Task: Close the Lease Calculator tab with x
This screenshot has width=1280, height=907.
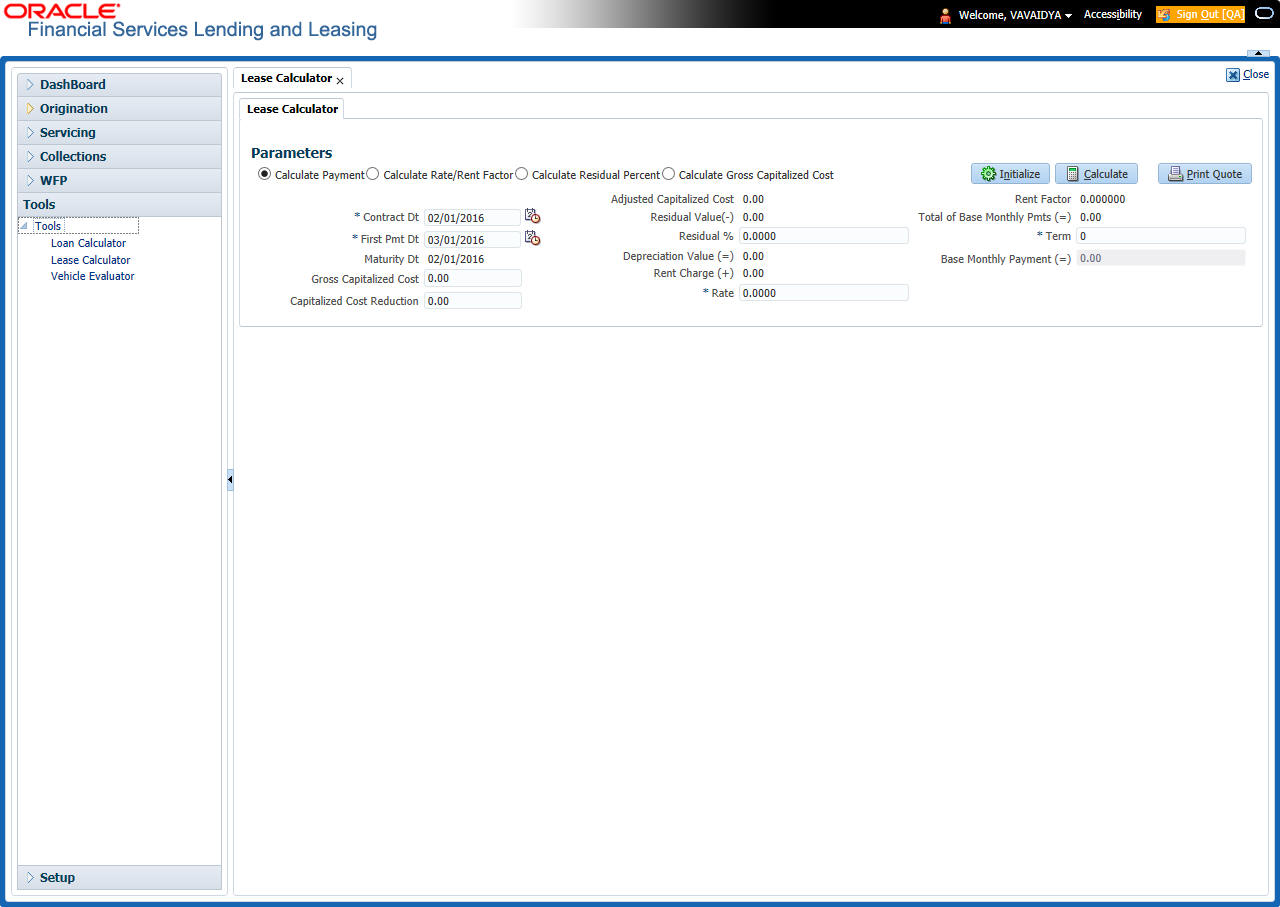Action: pyautogui.click(x=340, y=80)
